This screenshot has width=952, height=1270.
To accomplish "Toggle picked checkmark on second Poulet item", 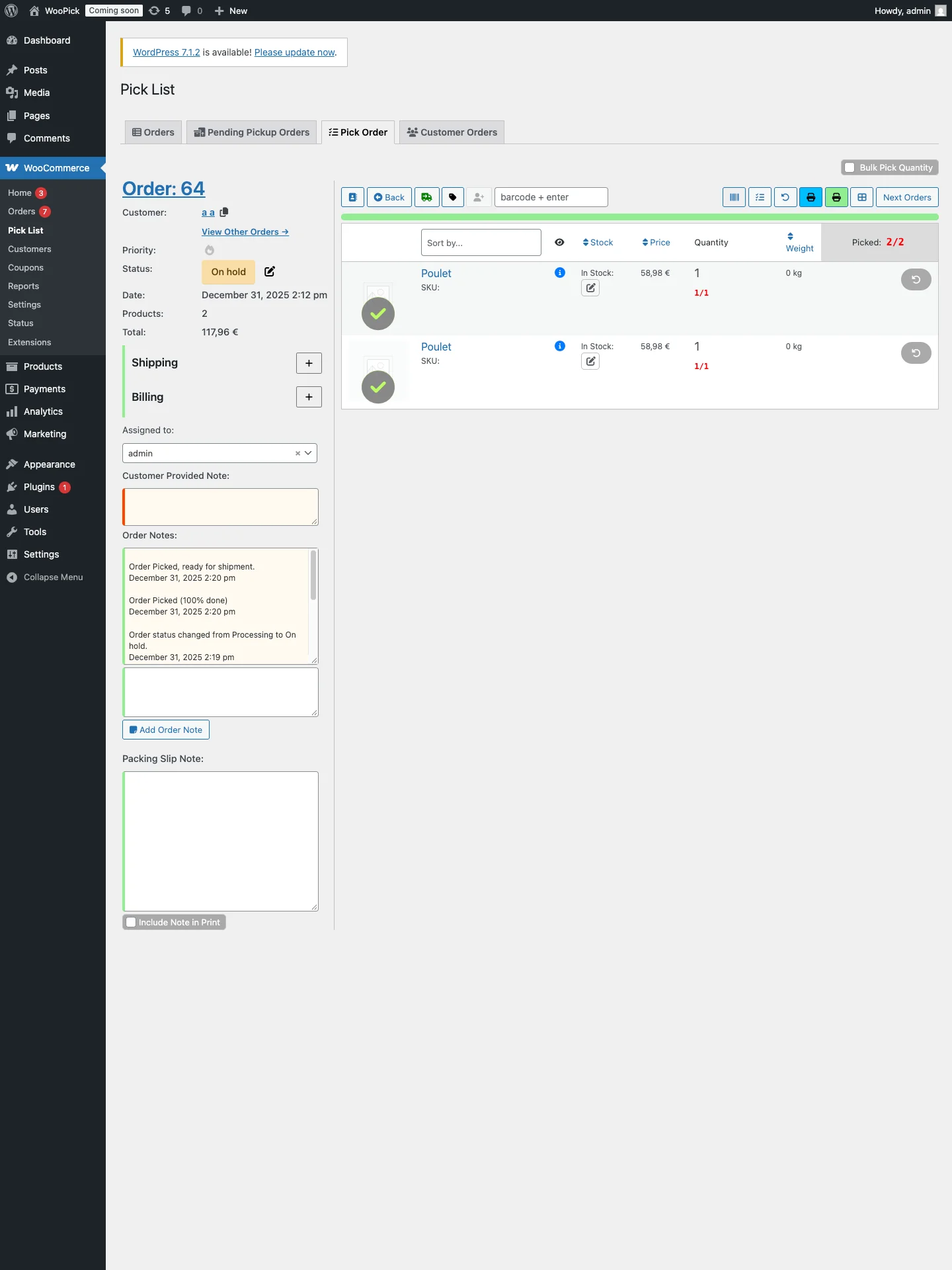I will (378, 387).
